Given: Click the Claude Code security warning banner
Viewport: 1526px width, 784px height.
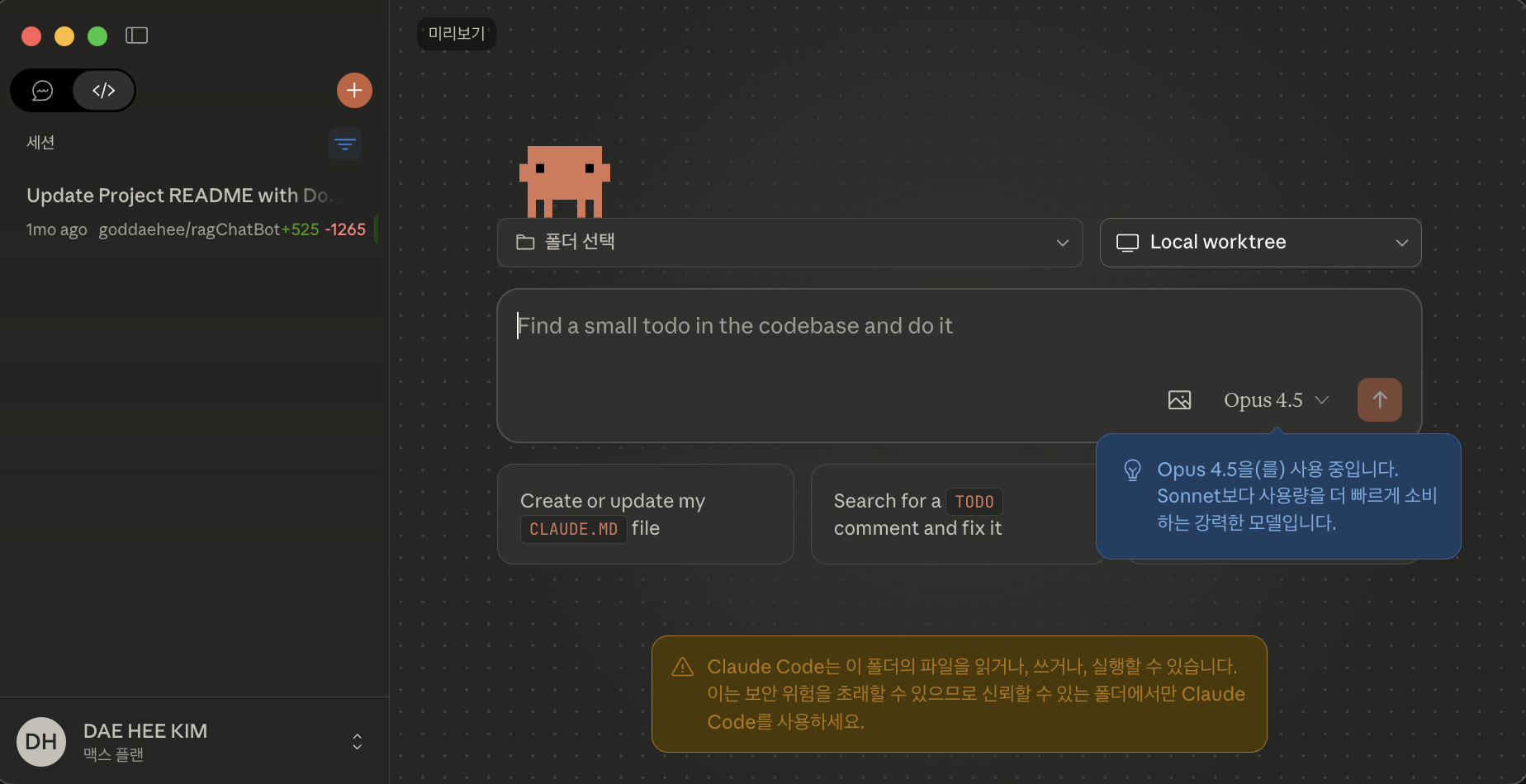Looking at the screenshot, I should click(x=959, y=694).
